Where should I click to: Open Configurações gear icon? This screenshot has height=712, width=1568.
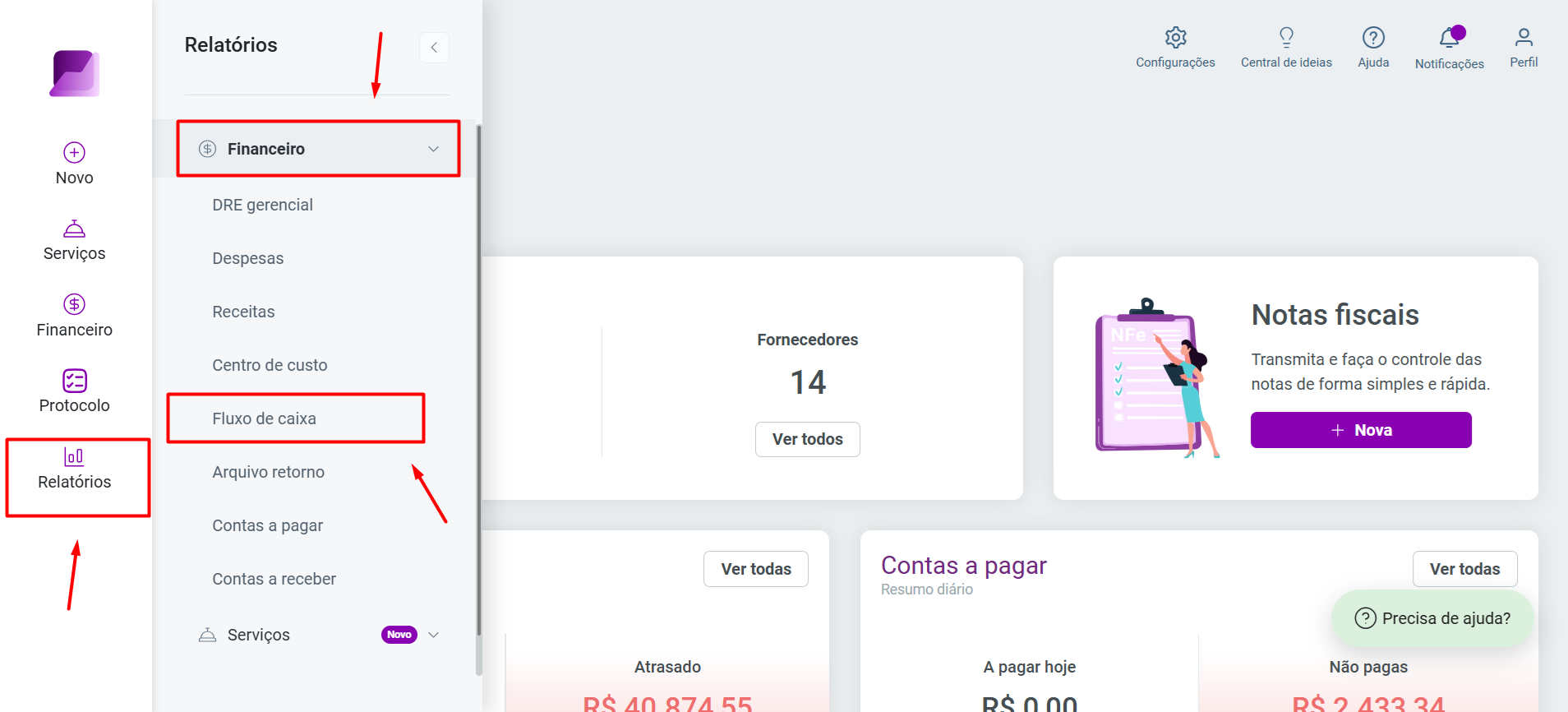(1176, 37)
